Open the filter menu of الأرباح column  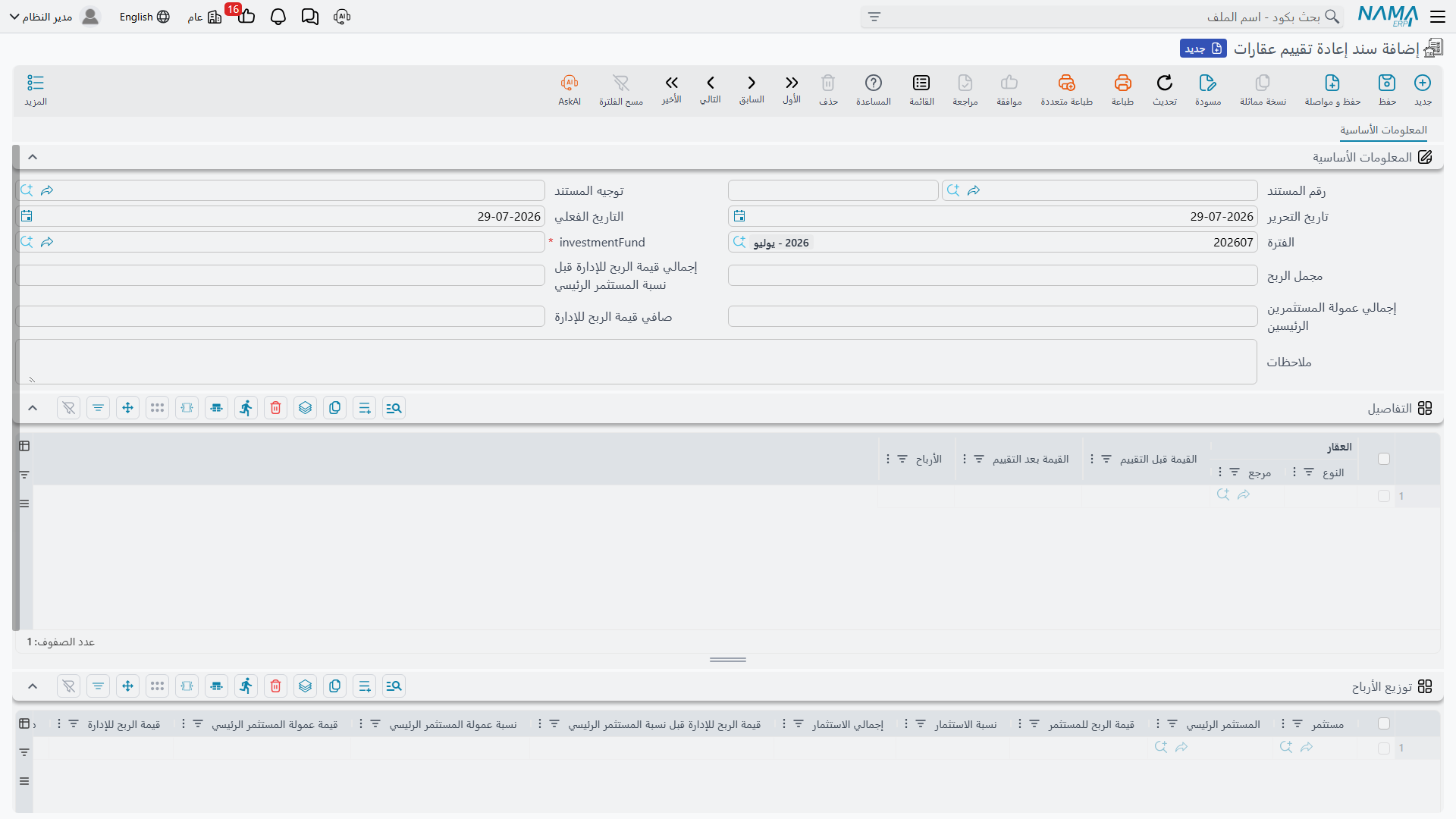point(902,460)
